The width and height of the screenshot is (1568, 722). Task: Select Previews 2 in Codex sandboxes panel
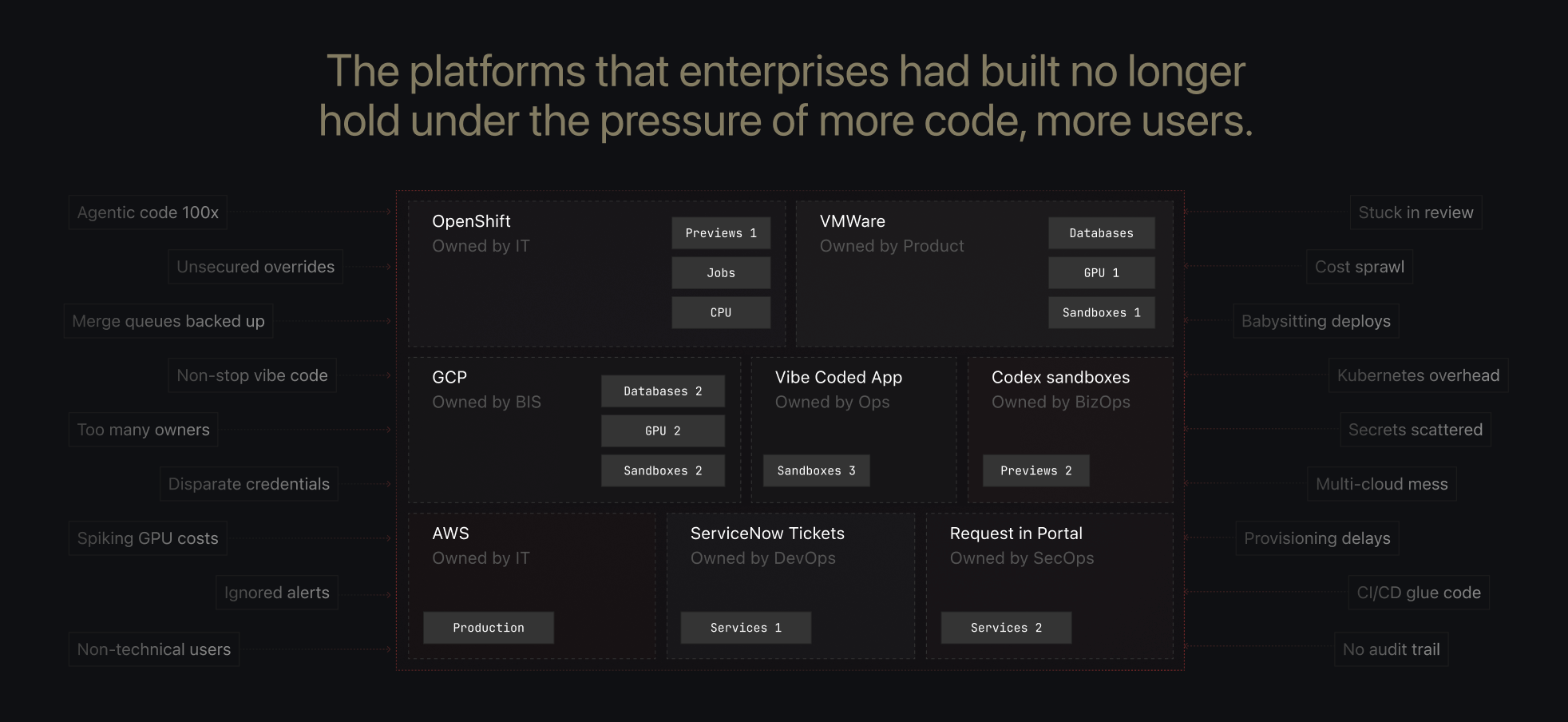coord(1035,471)
